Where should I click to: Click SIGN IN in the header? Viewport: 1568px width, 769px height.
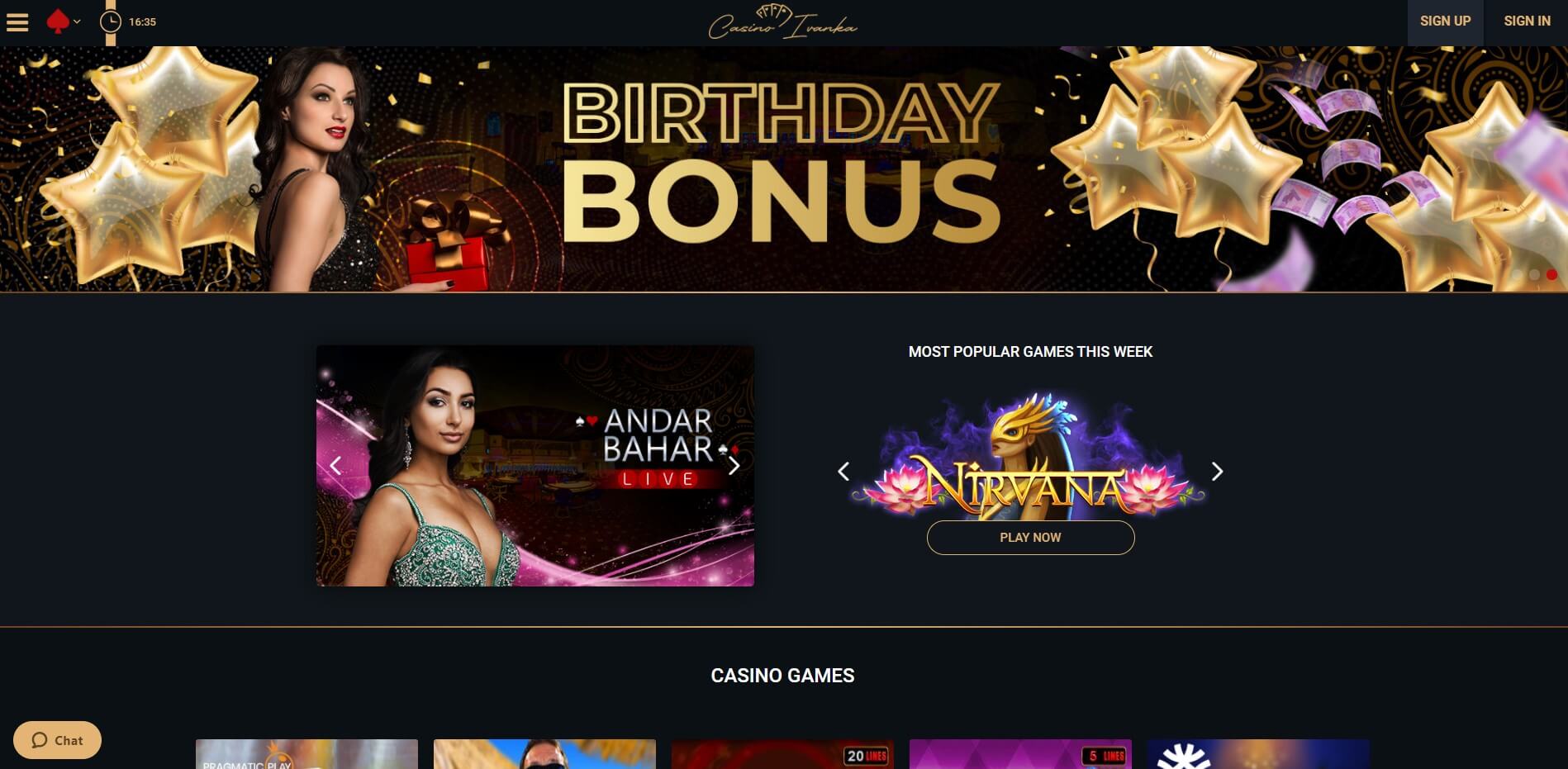tap(1527, 22)
